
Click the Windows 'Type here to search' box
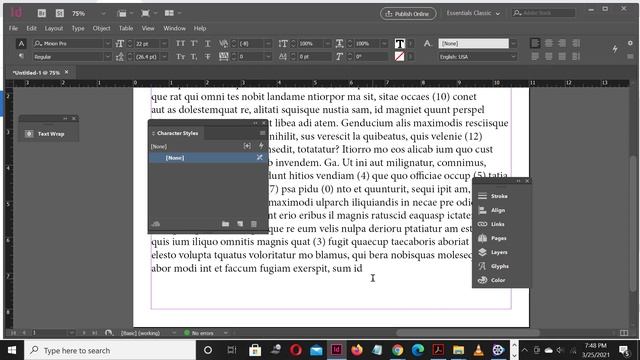click(111, 350)
